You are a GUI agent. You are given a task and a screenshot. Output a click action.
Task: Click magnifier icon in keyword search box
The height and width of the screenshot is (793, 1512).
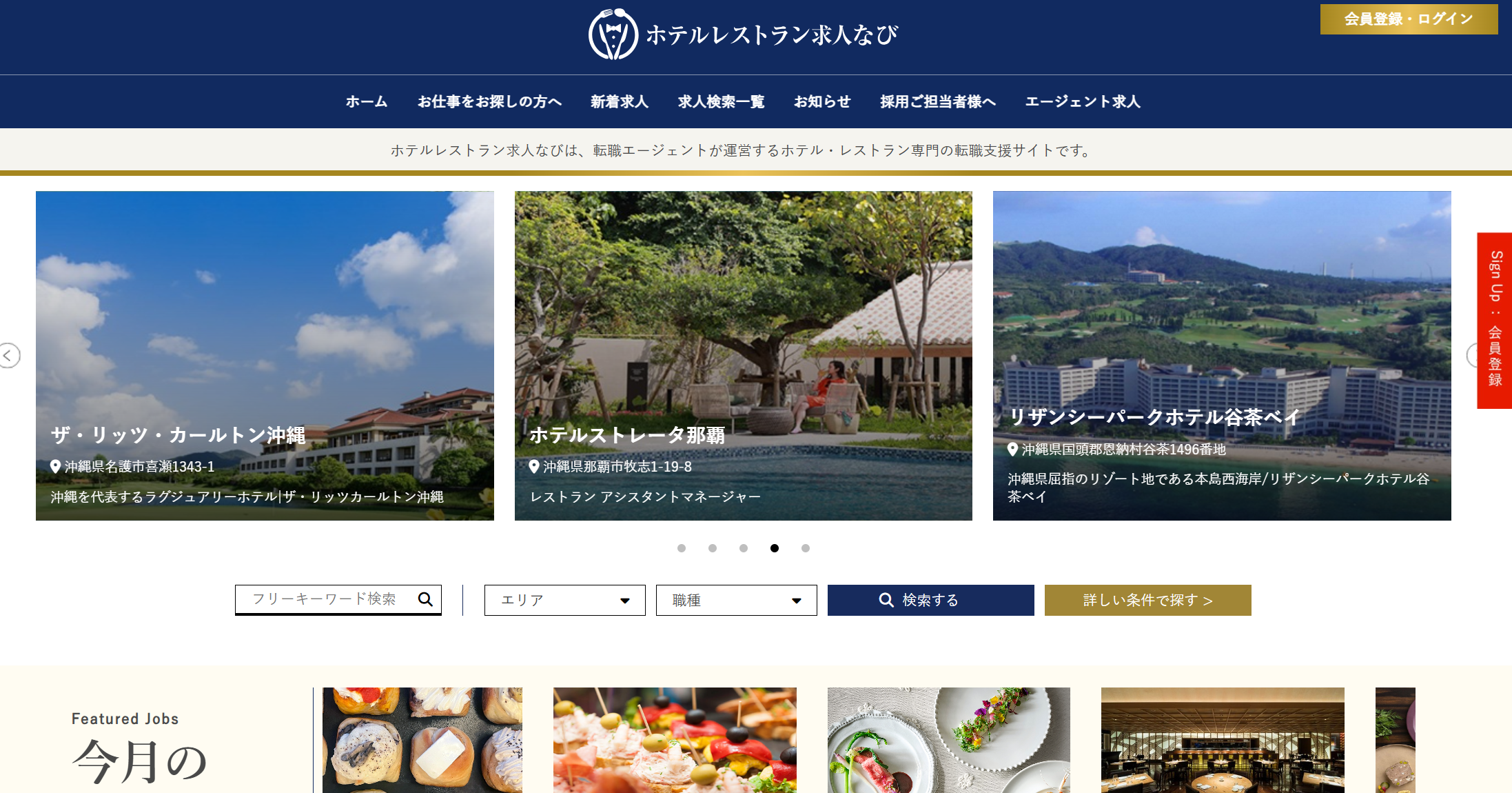425,599
